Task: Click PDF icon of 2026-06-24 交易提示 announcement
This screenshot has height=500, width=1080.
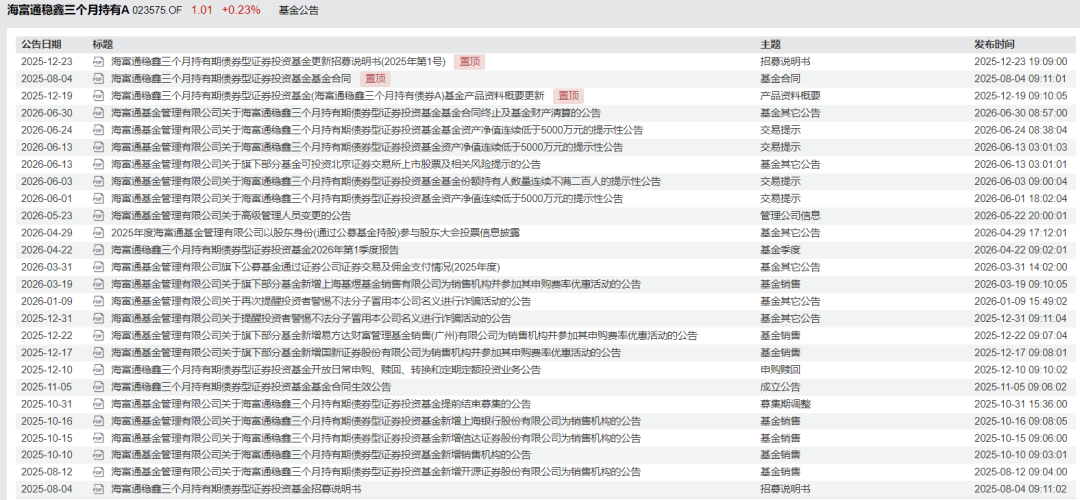Action: (98, 130)
